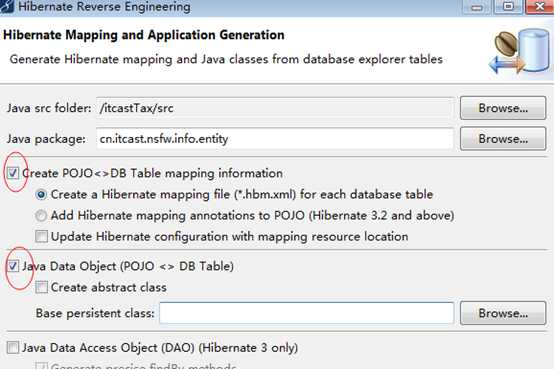Click the Base persistent class text field

(306, 313)
